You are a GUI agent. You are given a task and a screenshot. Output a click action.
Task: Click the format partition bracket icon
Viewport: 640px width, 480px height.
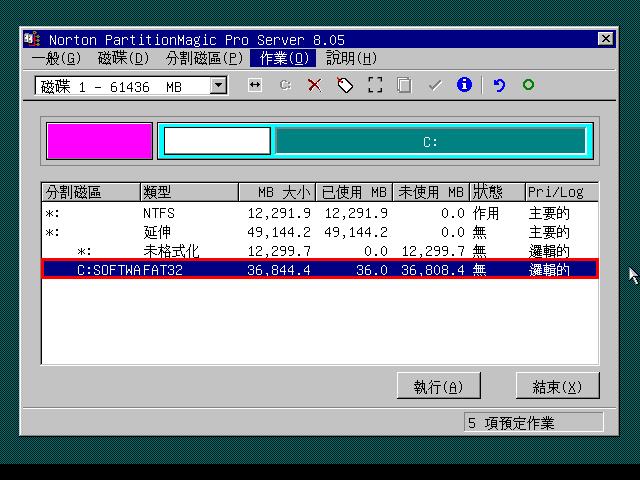click(375, 85)
